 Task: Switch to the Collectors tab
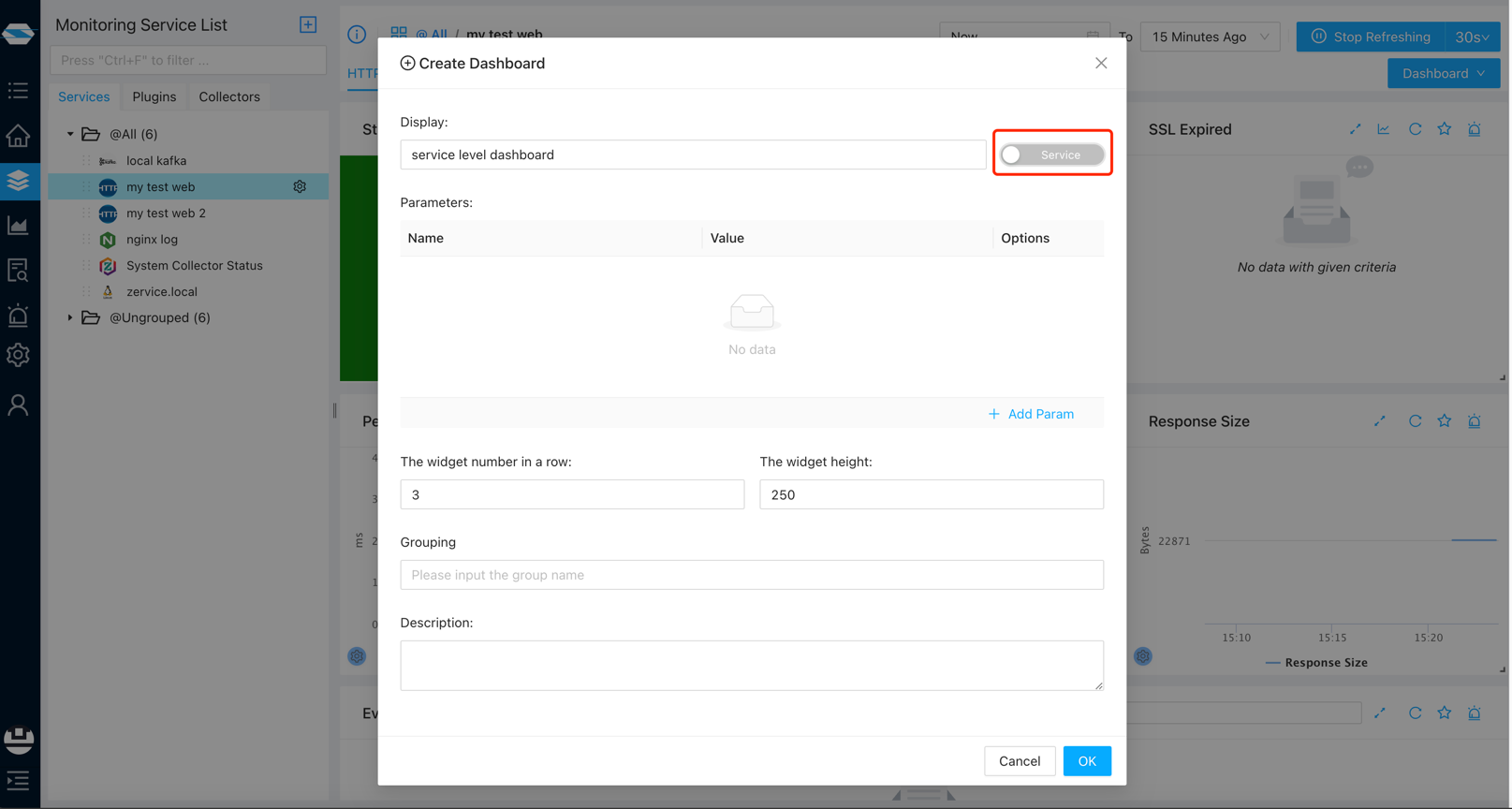coord(229,96)
